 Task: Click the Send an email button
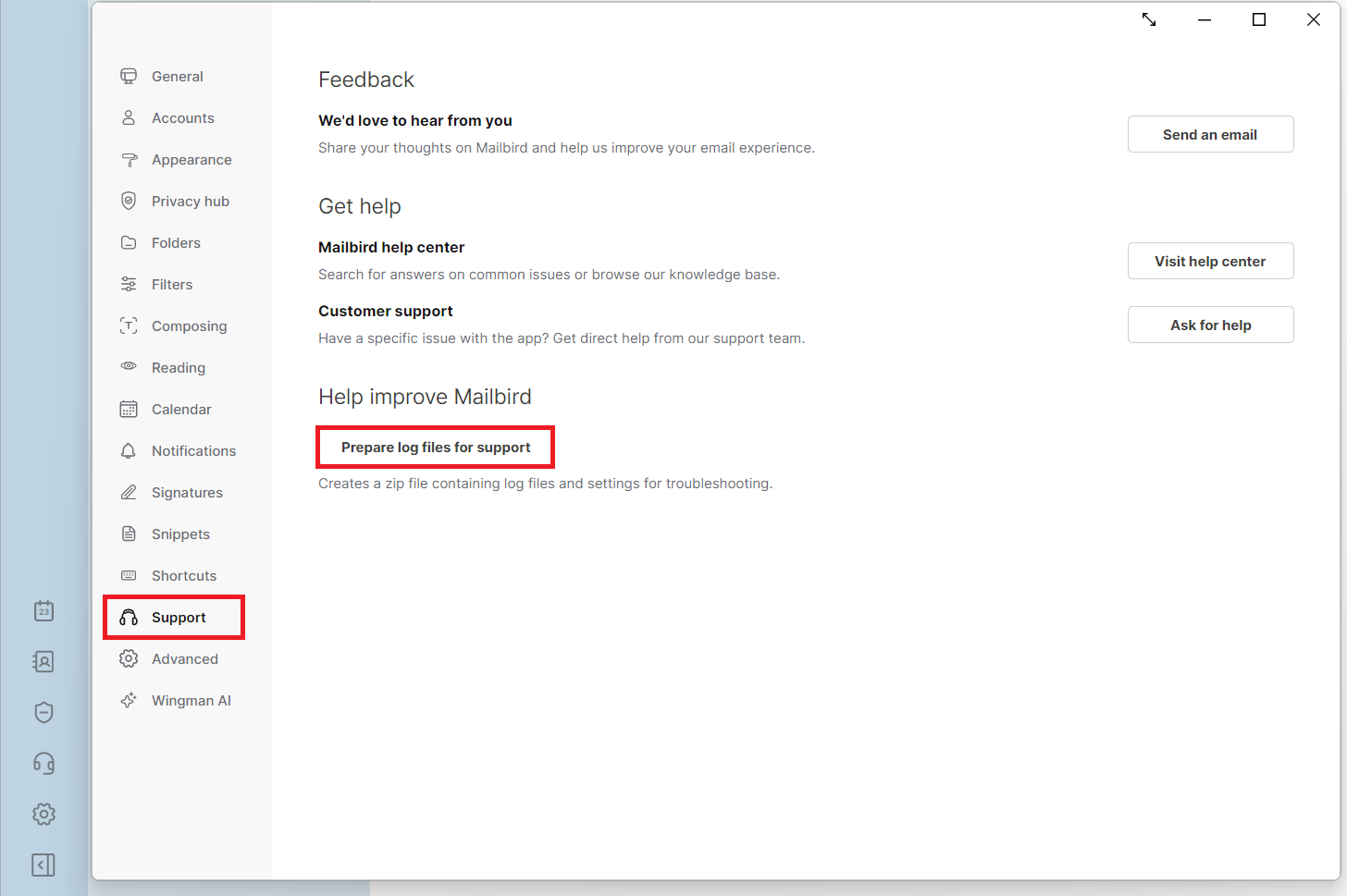click(x=1210, y=134)
